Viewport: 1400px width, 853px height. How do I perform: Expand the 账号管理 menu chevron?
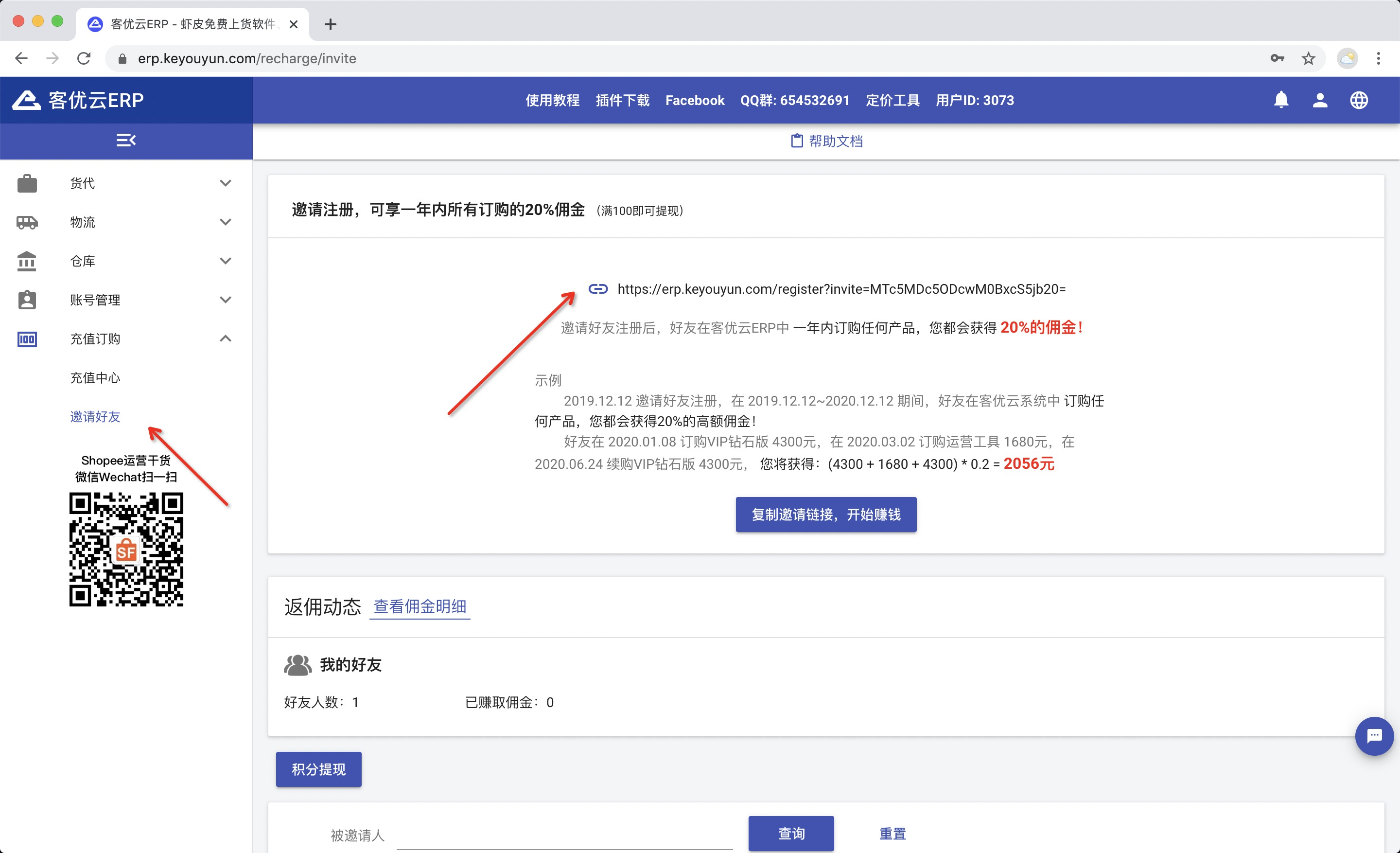point(226,300)
